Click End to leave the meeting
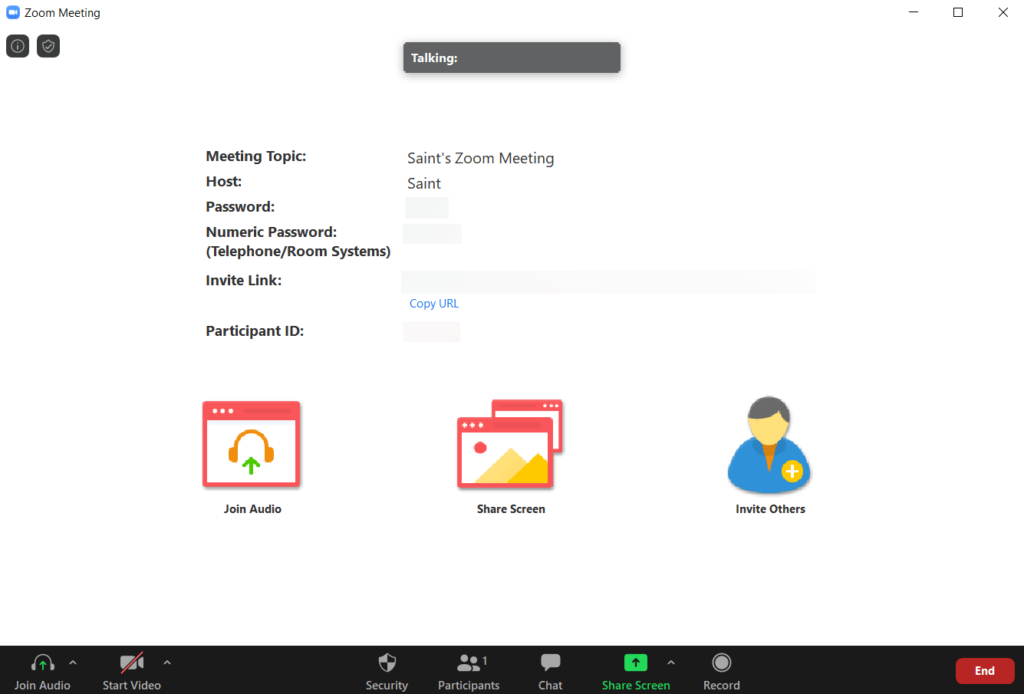This screenshot has width=1024, height=694. tap(985, 670)
